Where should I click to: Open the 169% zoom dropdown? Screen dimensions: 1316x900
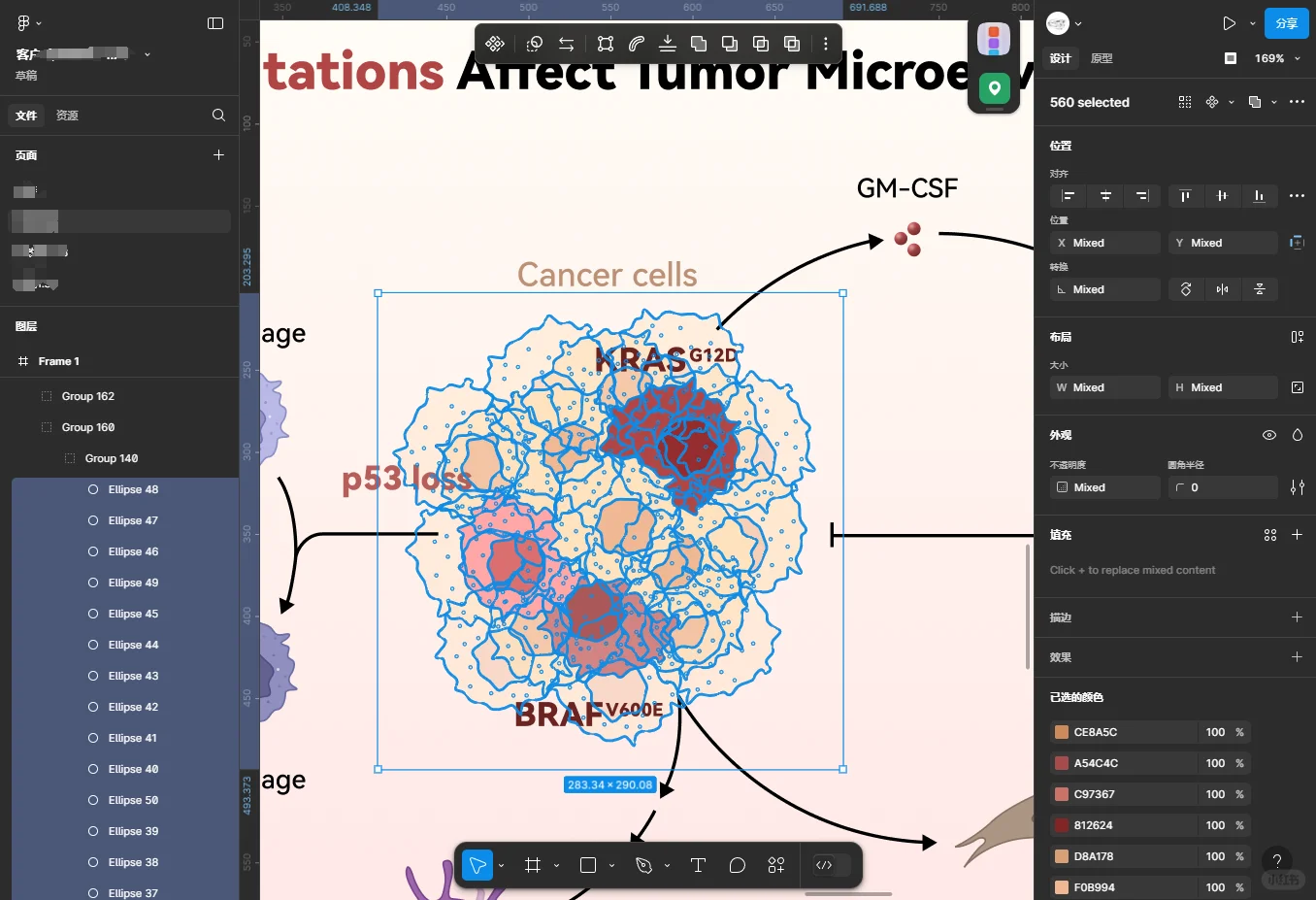1277,58
